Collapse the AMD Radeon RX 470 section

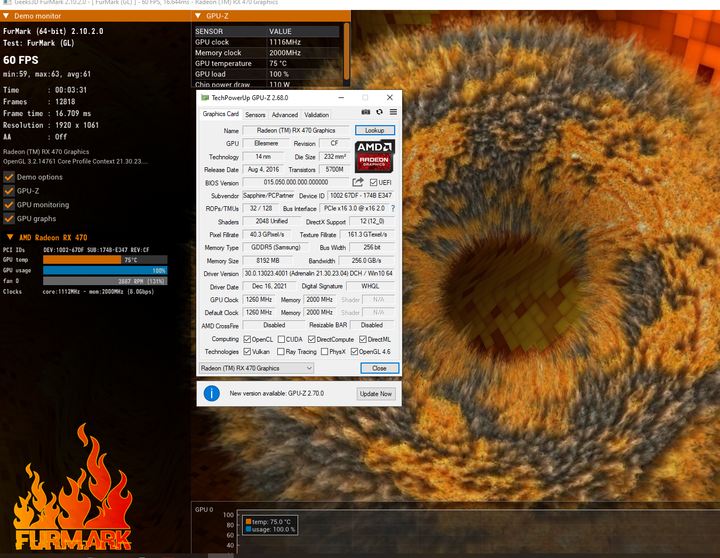coord(10,237)
